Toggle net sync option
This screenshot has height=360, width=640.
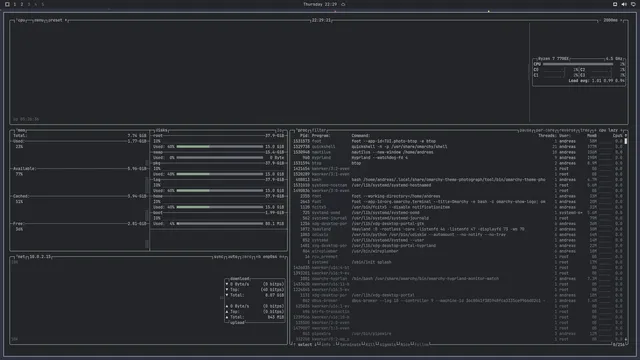(218, 257)
